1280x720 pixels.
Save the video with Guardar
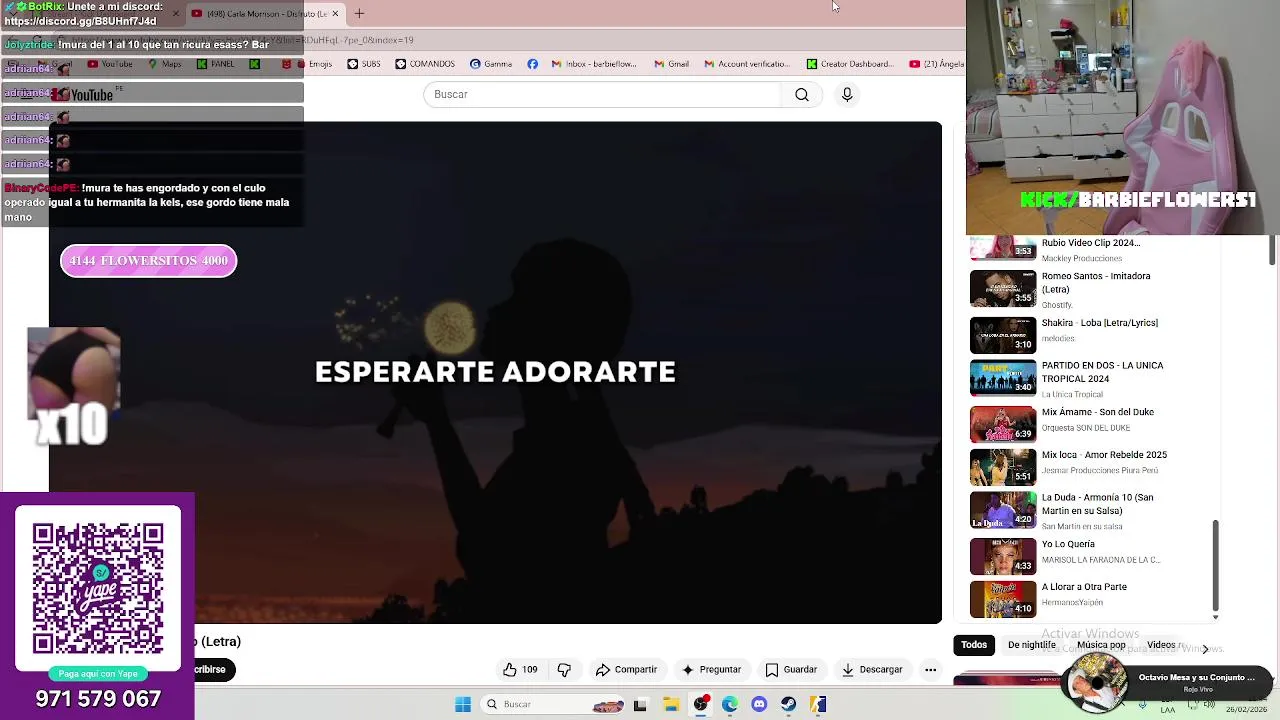pyautogui.click(x=791, y=670)
